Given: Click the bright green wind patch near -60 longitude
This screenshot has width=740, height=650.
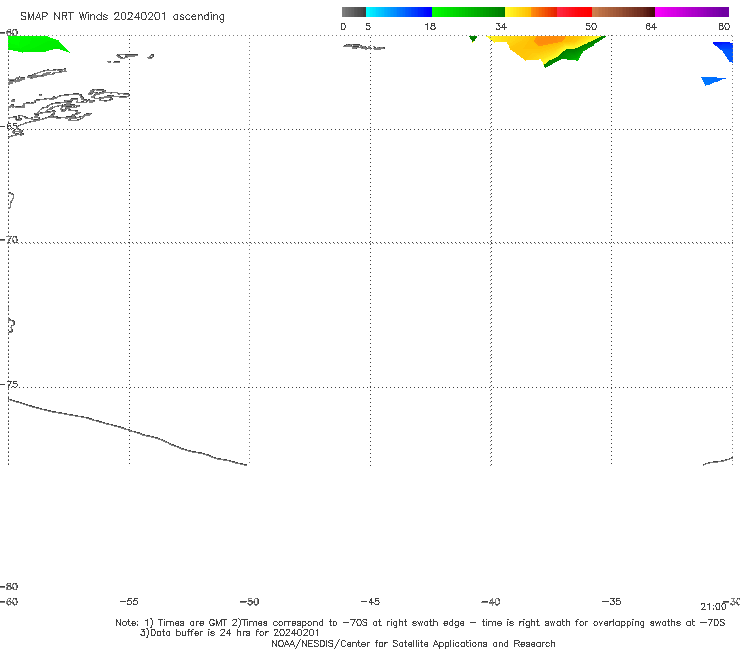Looking at the screenshot, I should (35, 44).
